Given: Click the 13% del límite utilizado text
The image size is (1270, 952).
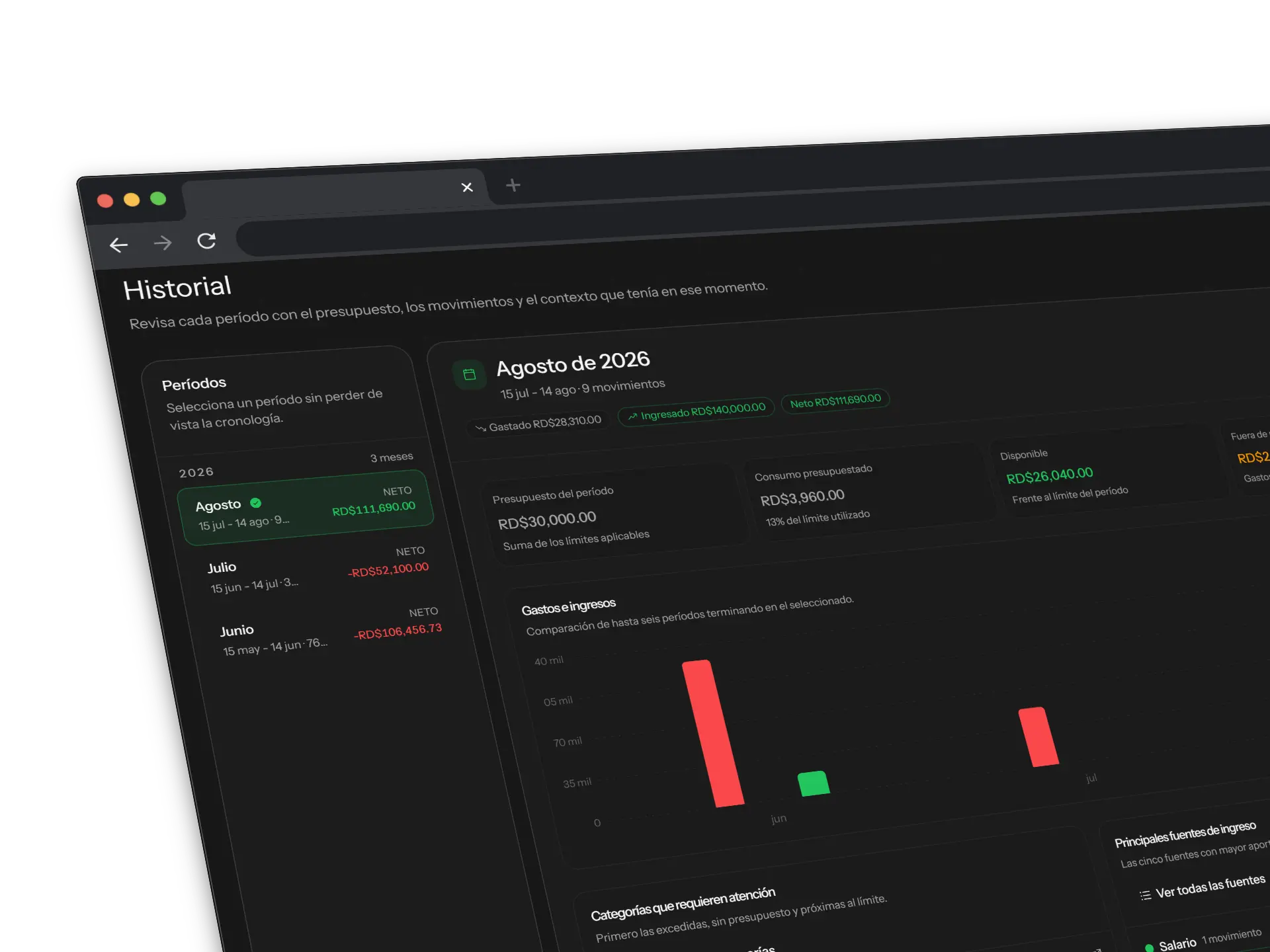Looking at the screenshot, I should (818, 518).
